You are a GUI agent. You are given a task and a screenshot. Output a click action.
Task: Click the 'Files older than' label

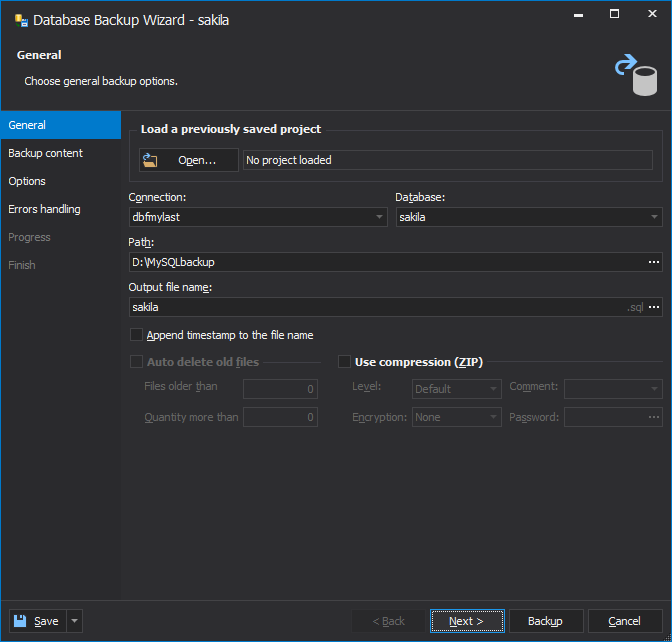[x=181, y=386]
